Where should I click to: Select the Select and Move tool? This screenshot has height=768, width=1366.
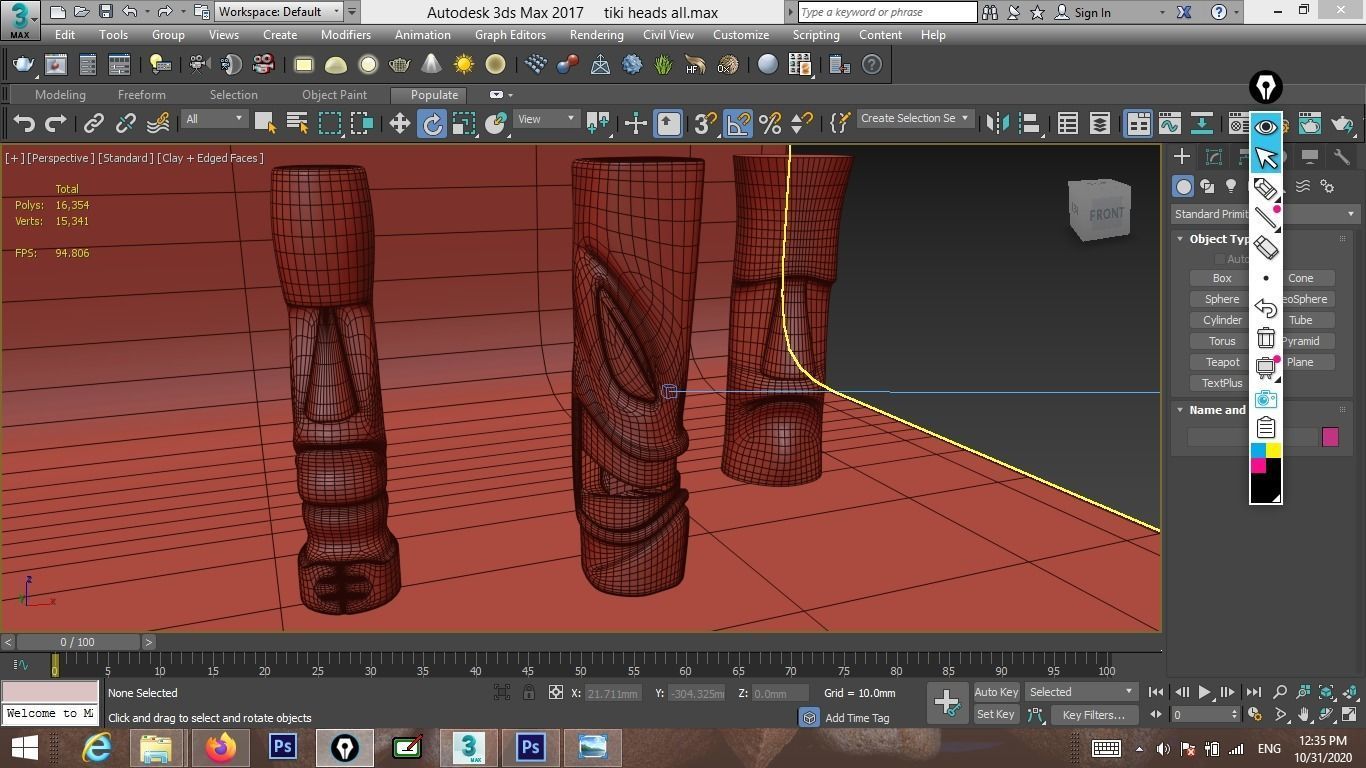400,123
